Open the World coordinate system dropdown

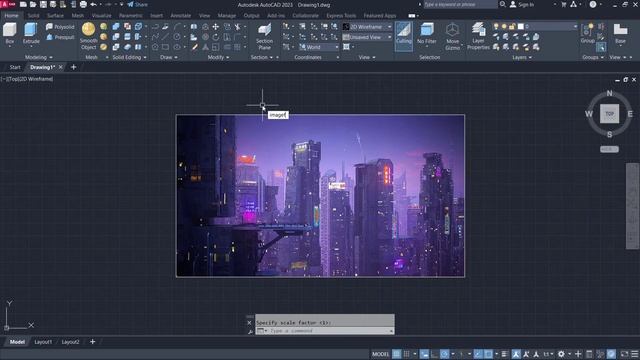point(319,47)
